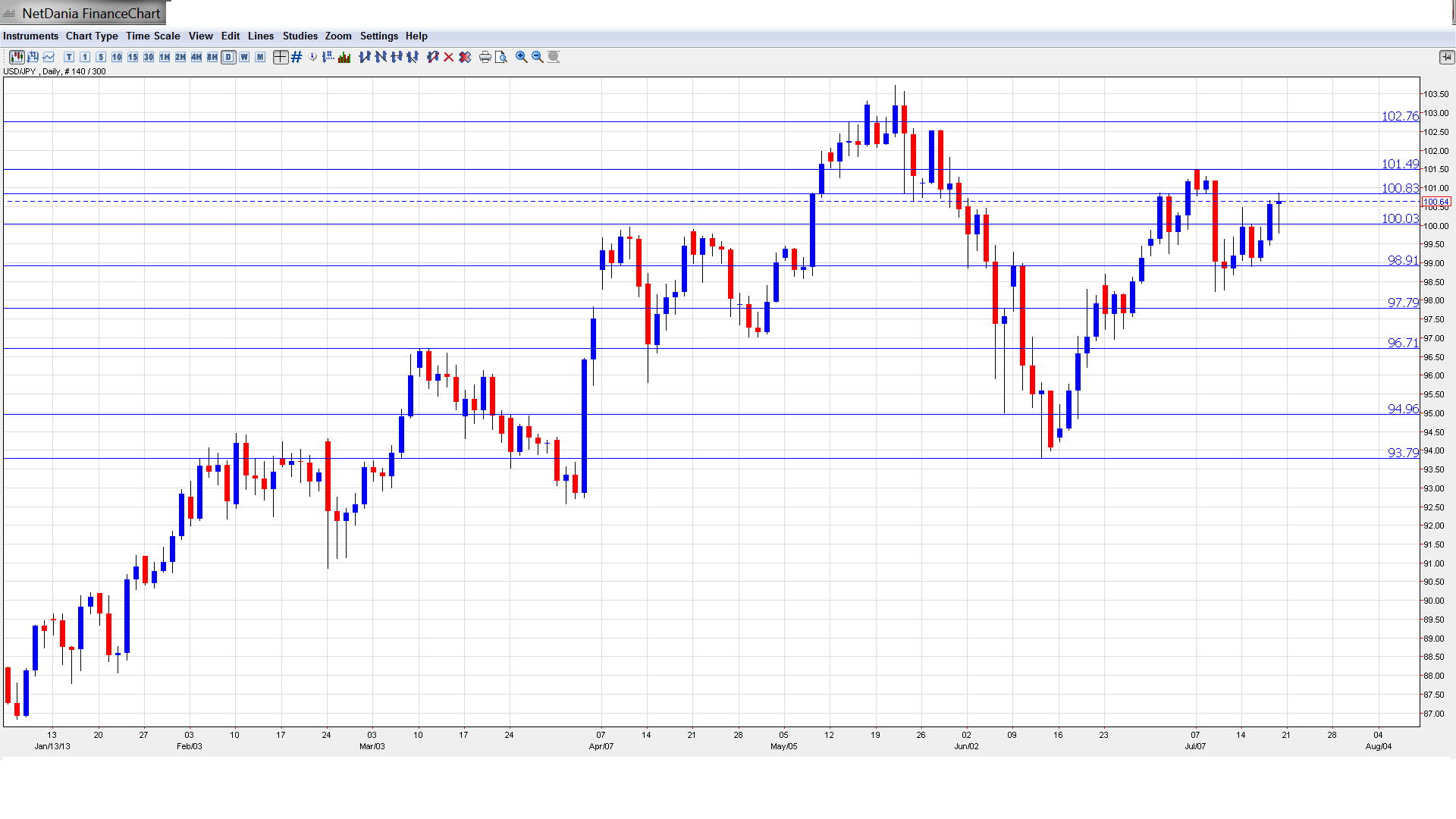Open print preview icon
The width and height of the screenshot is (1456, 819).
click(501, 57)
